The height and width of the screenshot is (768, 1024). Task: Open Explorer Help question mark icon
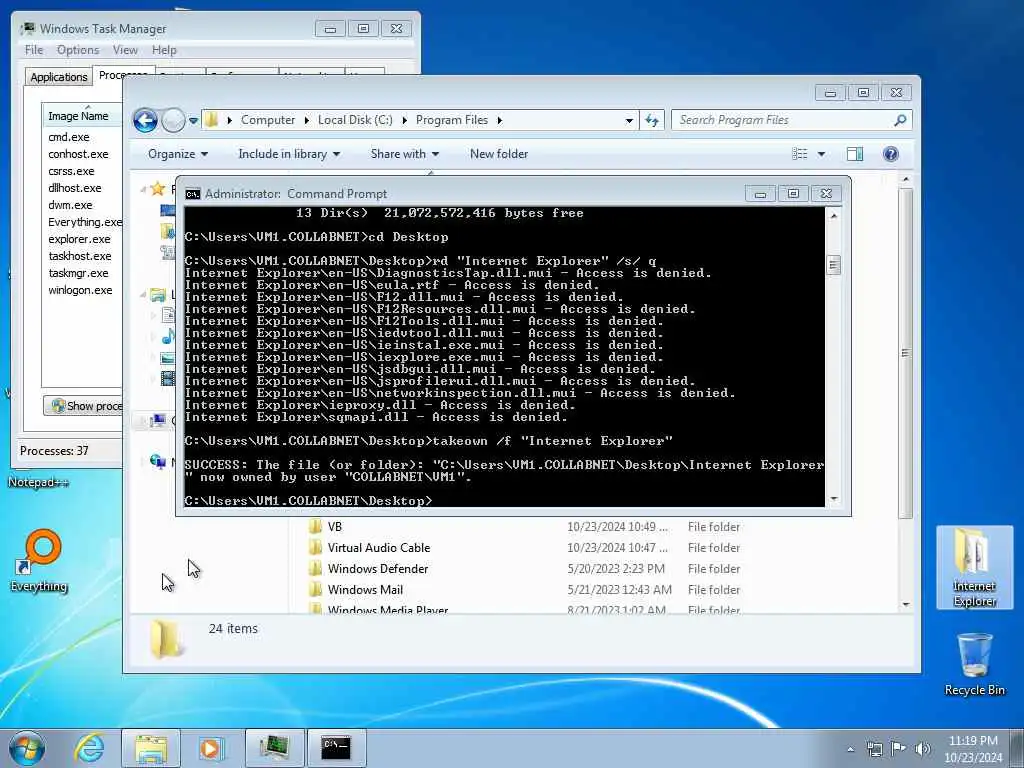point(890,154)
